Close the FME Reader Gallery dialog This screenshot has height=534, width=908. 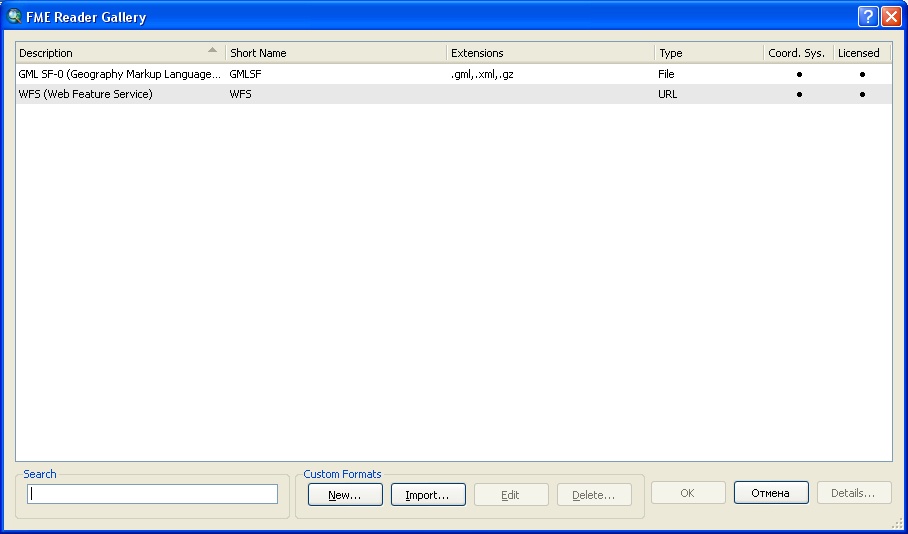pos(891,16)
